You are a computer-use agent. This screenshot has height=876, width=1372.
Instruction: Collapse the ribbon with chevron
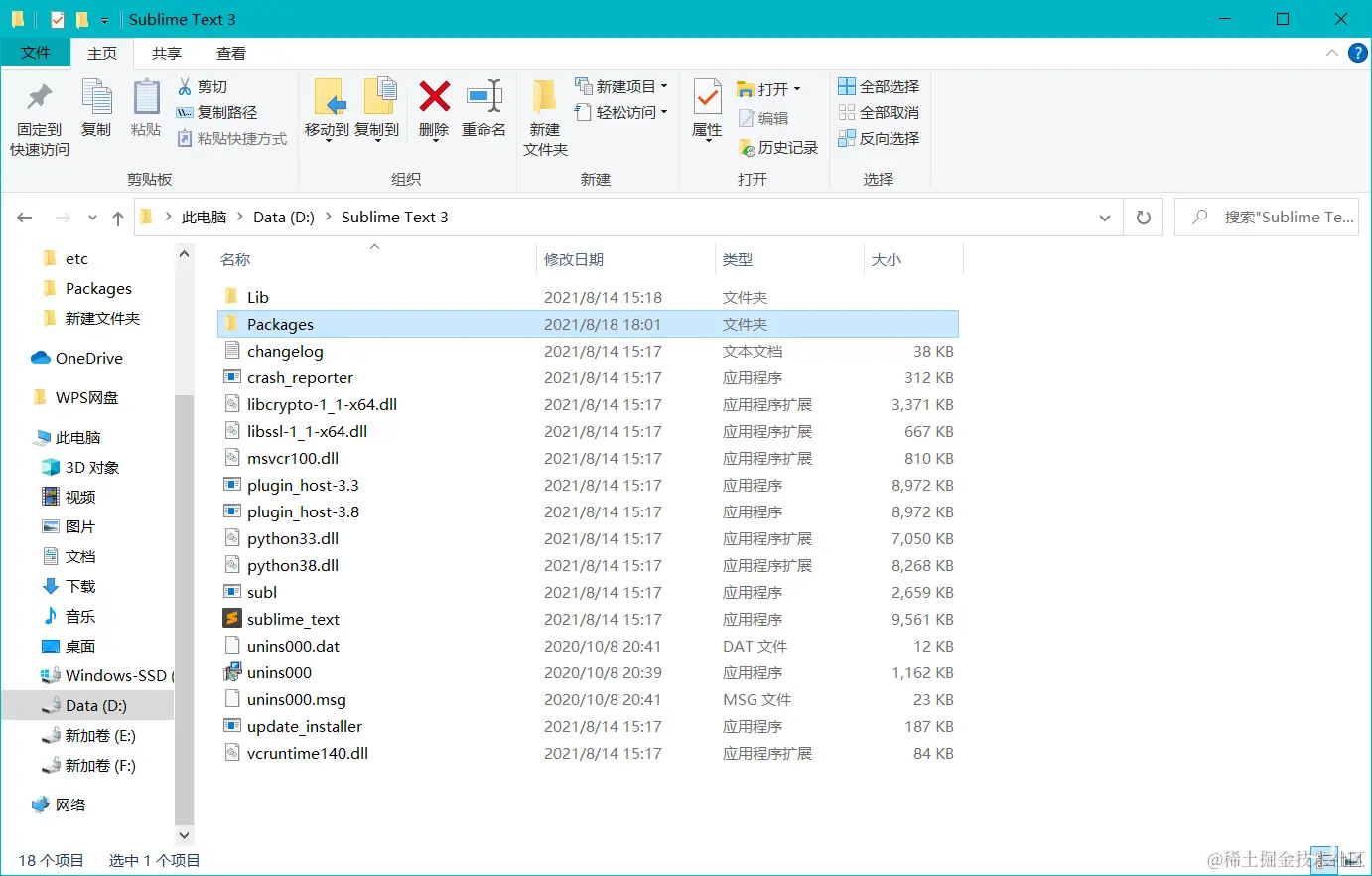click(1331, 53)
